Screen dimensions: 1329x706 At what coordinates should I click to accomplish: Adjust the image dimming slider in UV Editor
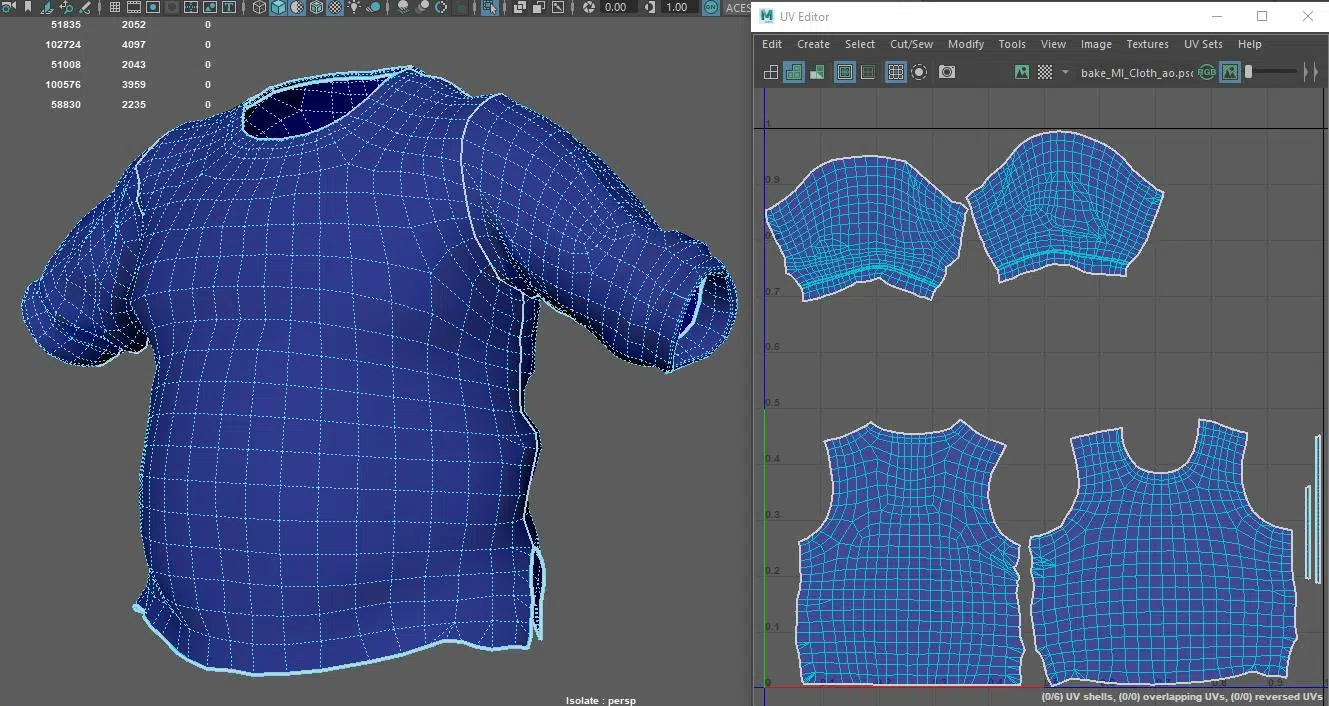(1271, 72)
